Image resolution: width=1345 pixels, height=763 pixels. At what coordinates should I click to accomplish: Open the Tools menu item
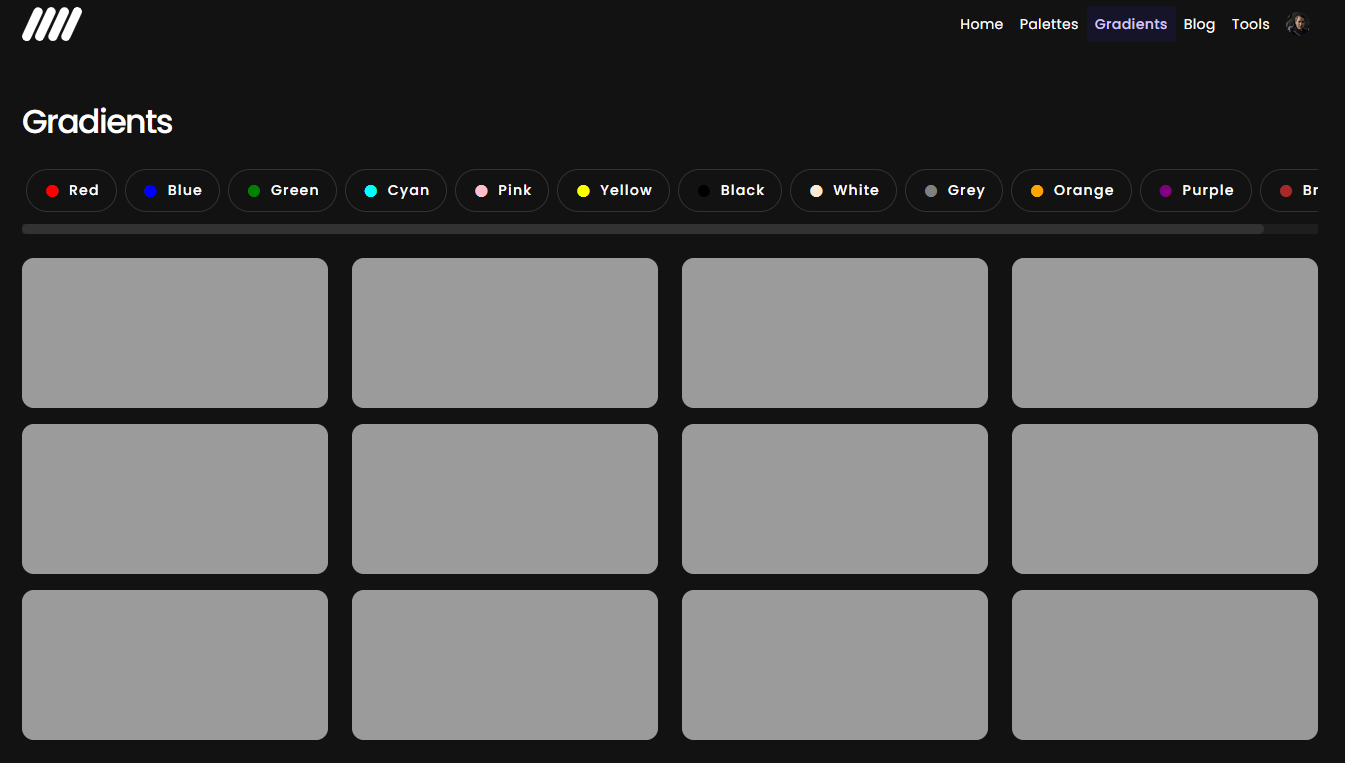coord(1250,24)
